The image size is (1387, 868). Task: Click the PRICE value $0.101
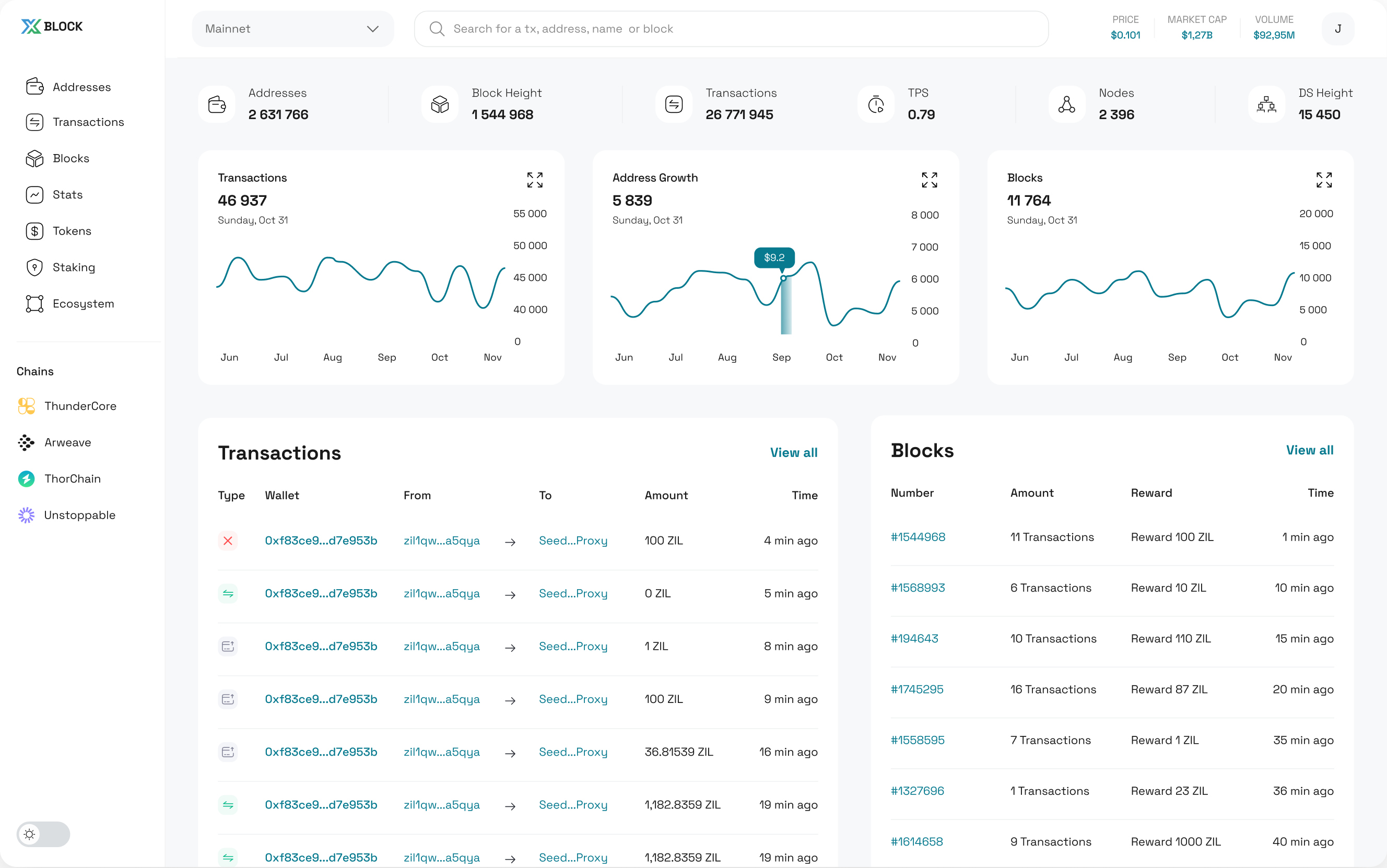coord(1125,35)
